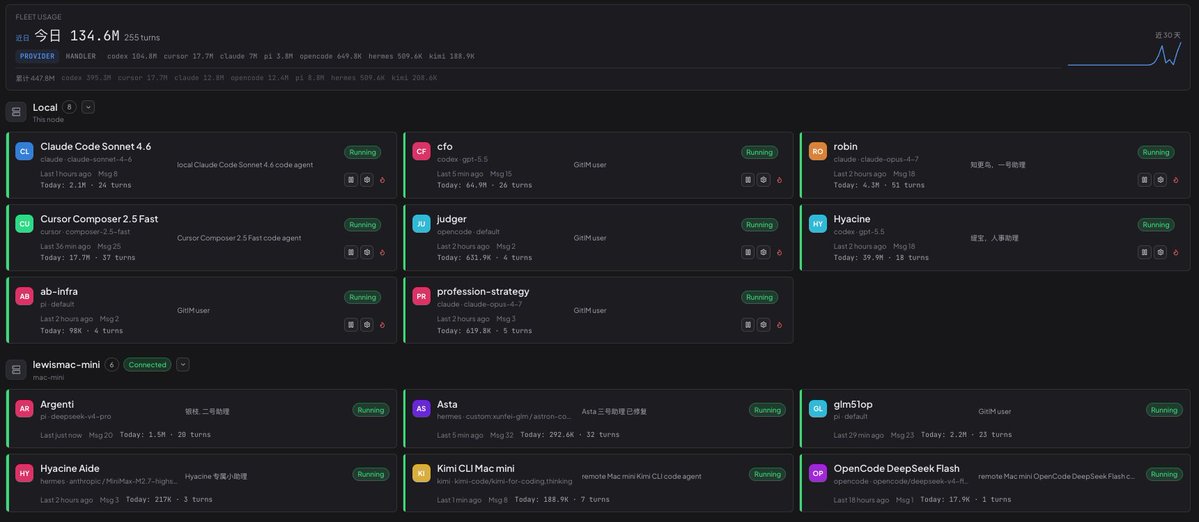This screenshot has height=522, width=1199.
Task: Click the server icon beside lewismac-mini
Action: (16, 370)
